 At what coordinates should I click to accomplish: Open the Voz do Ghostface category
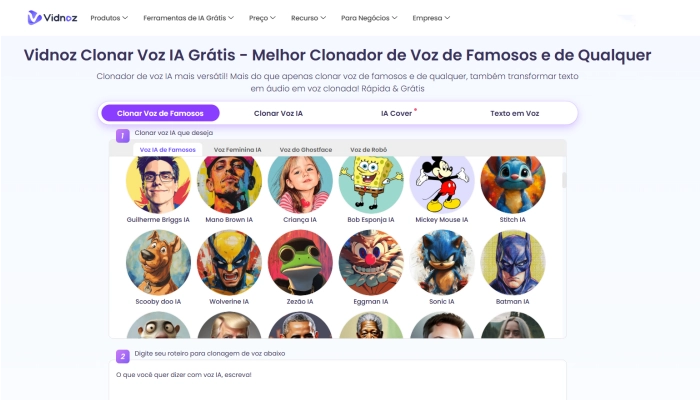point(306,150)
